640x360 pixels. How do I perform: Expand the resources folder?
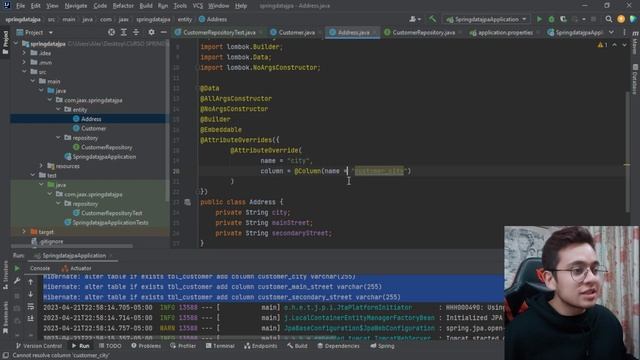41,166
